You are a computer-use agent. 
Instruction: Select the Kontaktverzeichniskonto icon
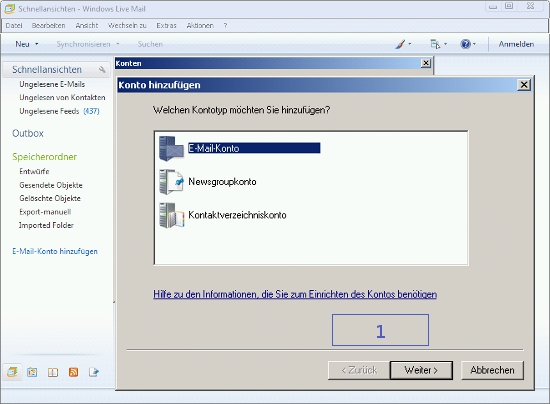coord(171,215)
